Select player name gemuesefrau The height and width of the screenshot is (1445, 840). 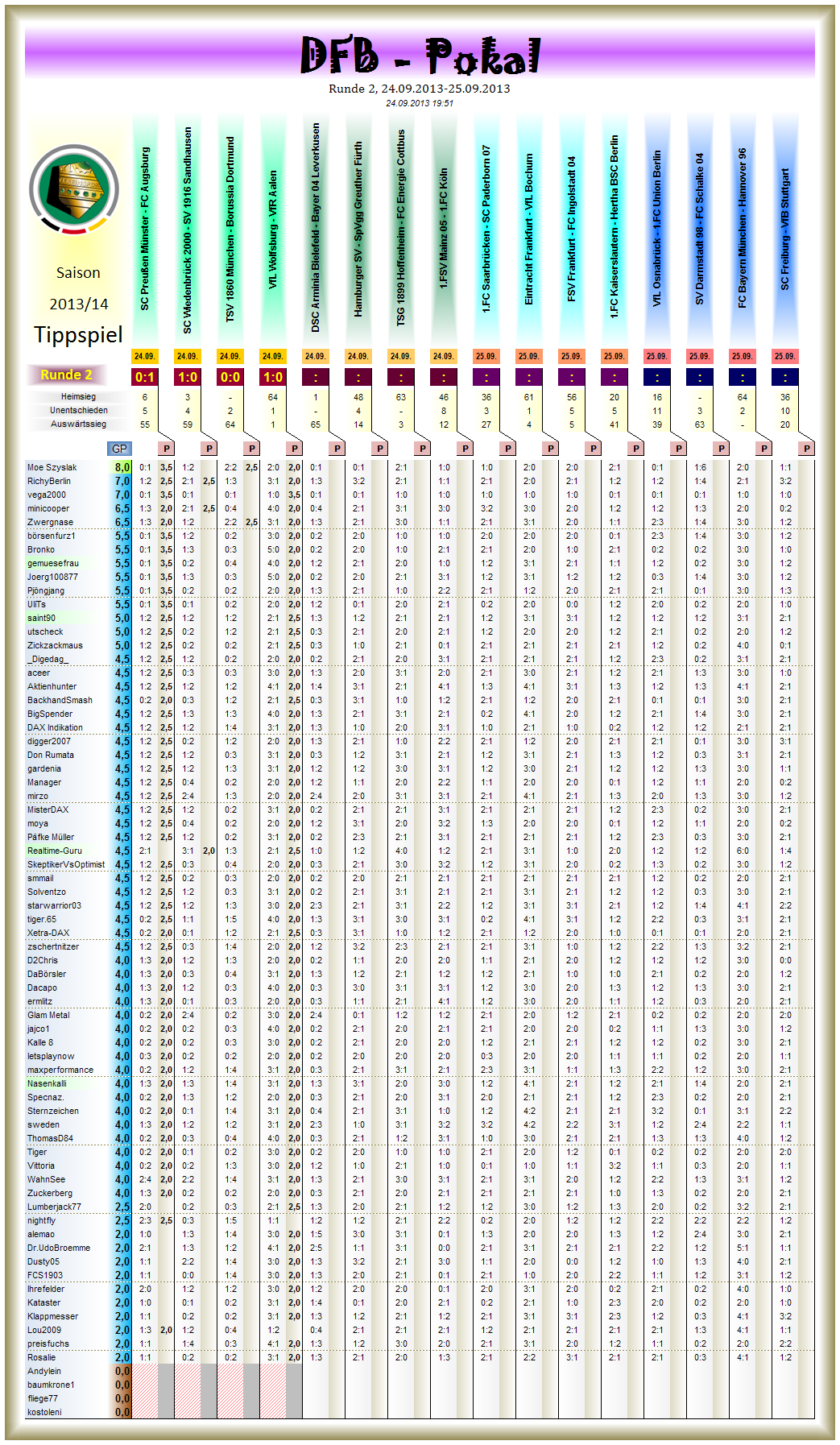point(53,563)
